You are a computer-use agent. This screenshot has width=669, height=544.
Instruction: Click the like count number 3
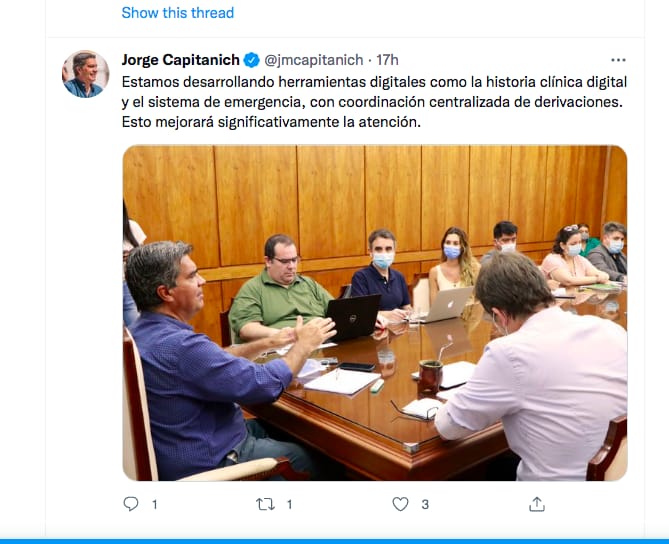[425, 505]
